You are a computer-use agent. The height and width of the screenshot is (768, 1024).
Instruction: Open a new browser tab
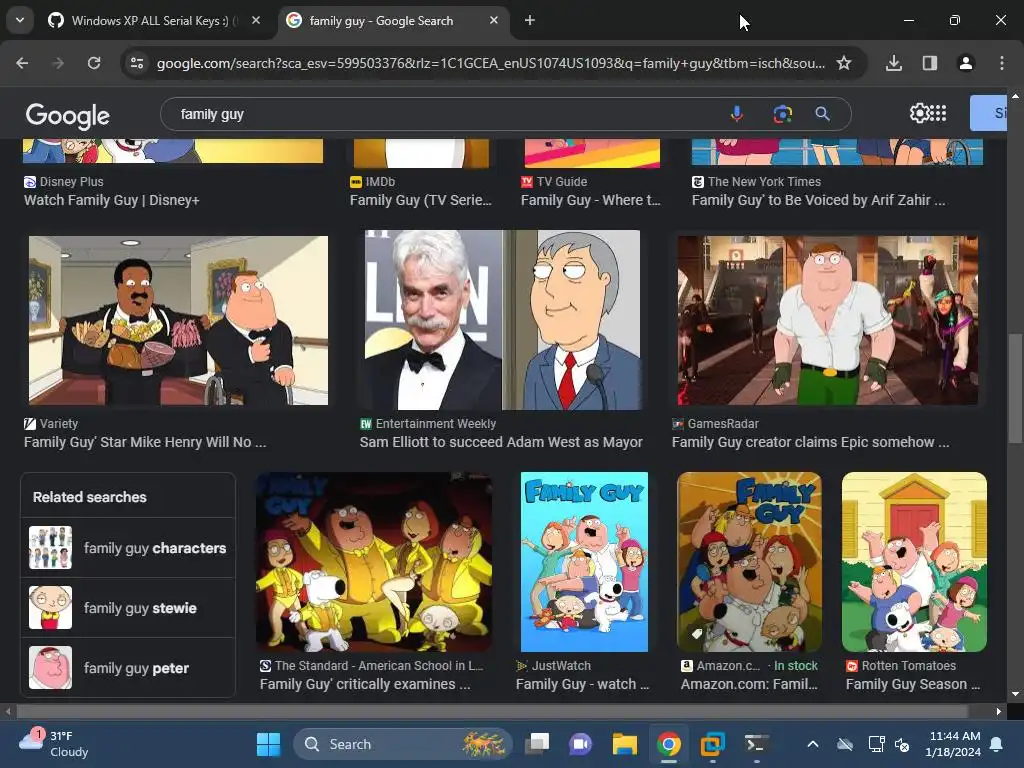coord(530,20)
